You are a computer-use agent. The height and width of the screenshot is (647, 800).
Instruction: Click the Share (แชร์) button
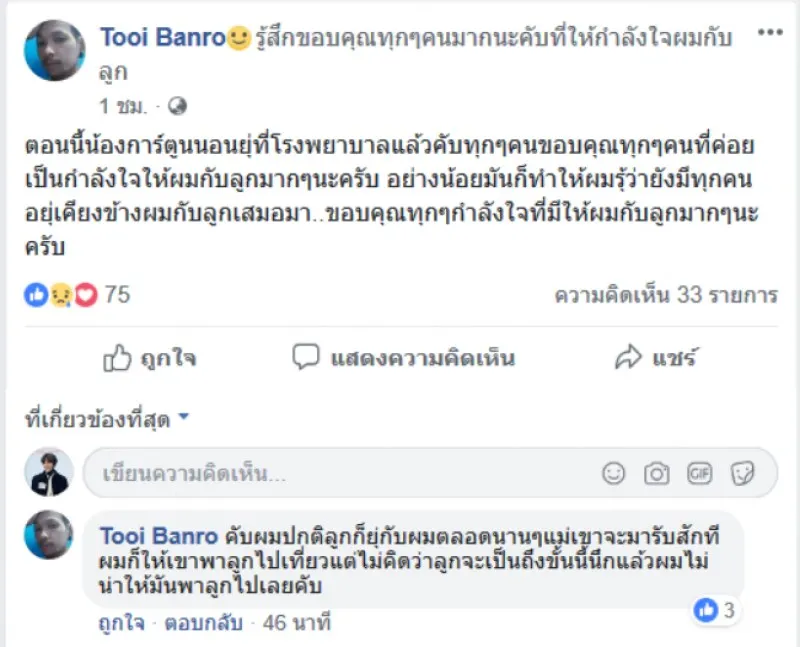pyautogui.click(x=656, y=357)
